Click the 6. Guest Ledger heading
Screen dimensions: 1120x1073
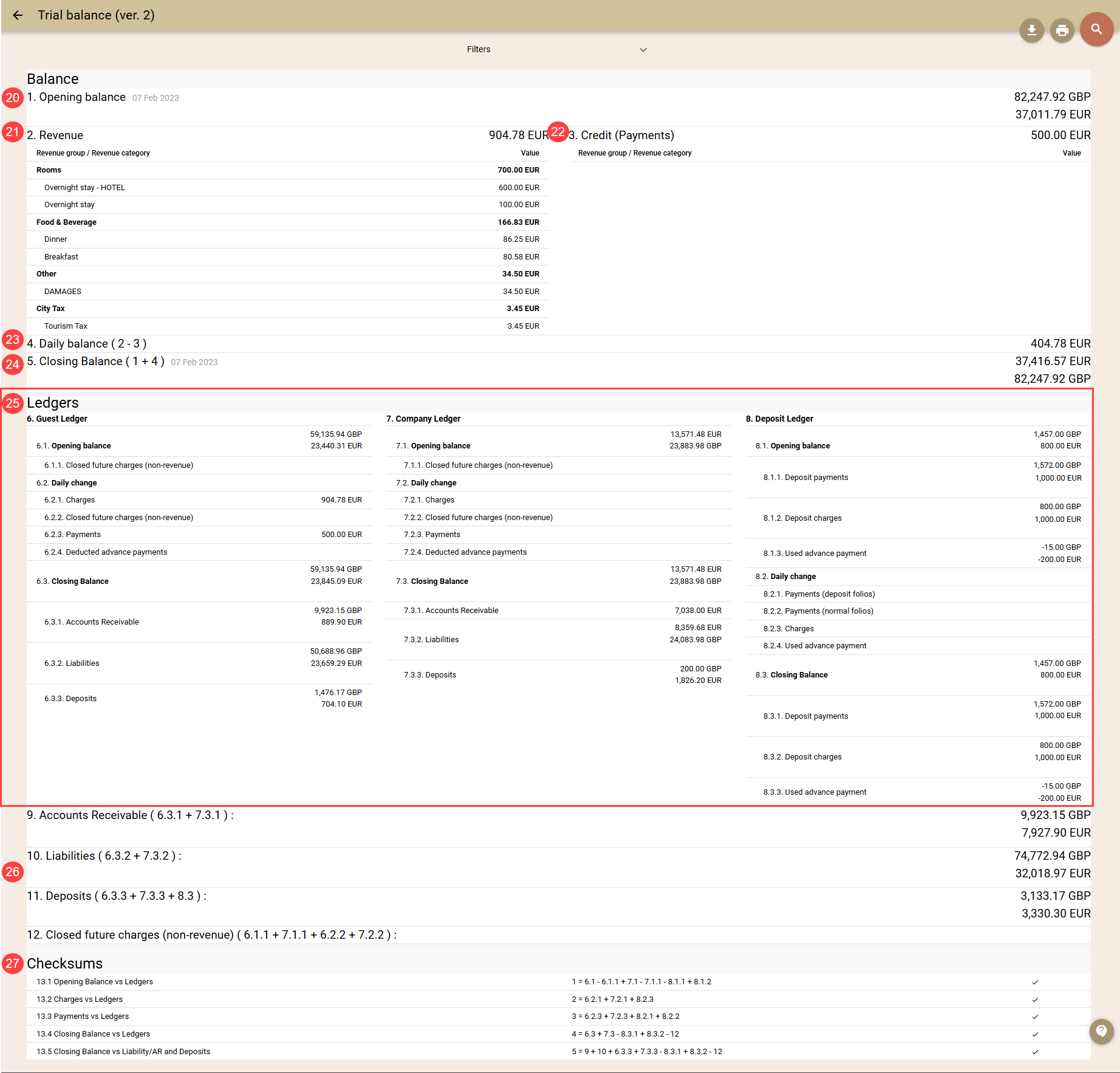[57, 419]
